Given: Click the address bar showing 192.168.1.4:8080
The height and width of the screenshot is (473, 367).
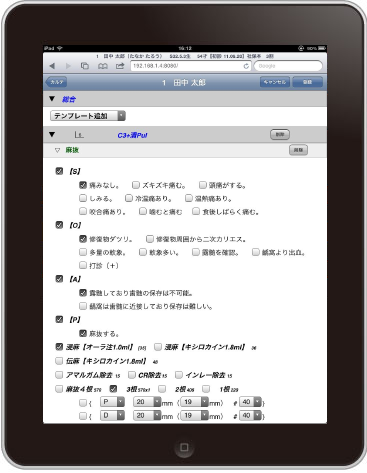Looking at the screenshot, I should pos(190,66).
